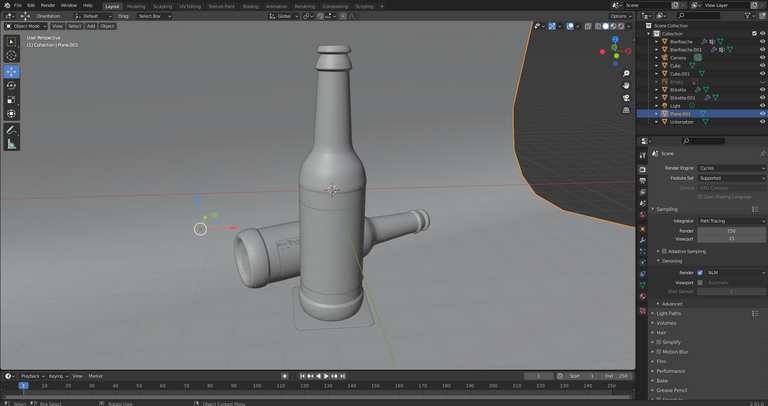The height and width of the screenshot is (406, 768).
Task: Click the Options button in the viewport header
Action: coord(620,16)
